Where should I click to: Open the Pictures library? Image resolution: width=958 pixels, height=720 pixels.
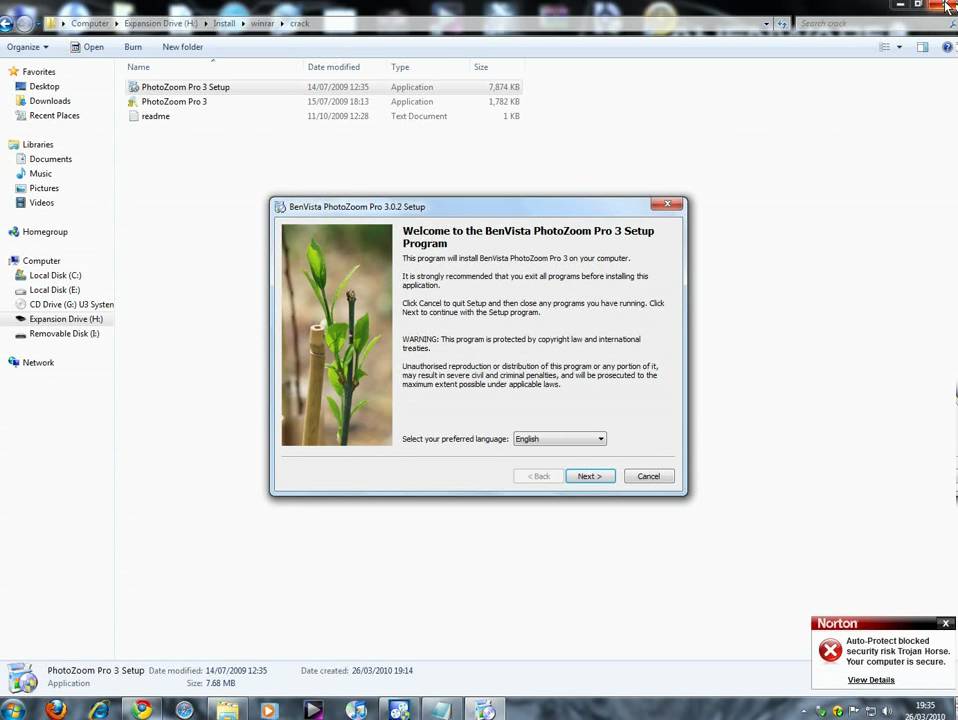point(44,188)
